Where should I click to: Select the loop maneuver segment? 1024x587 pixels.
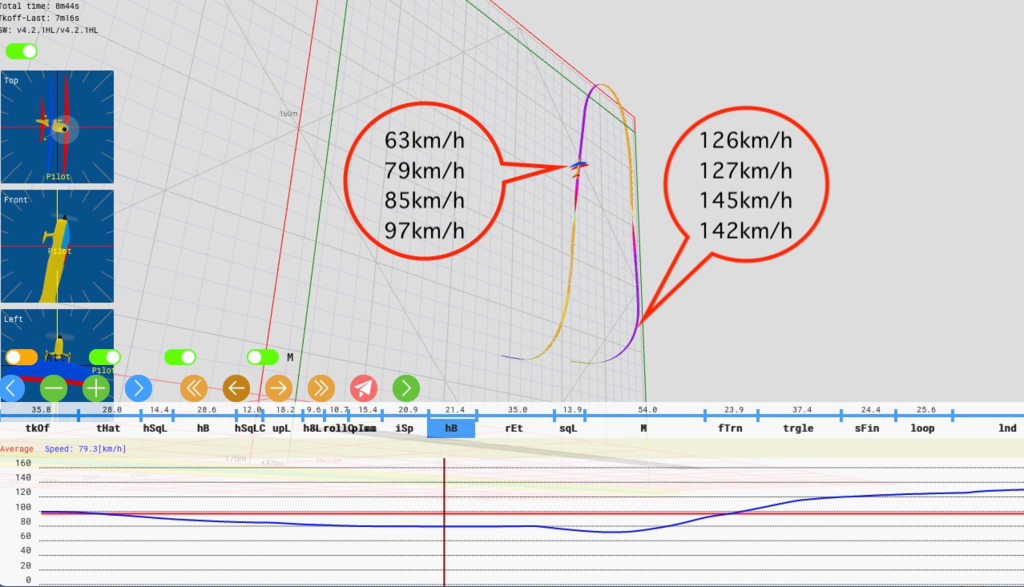click(923, 428)
